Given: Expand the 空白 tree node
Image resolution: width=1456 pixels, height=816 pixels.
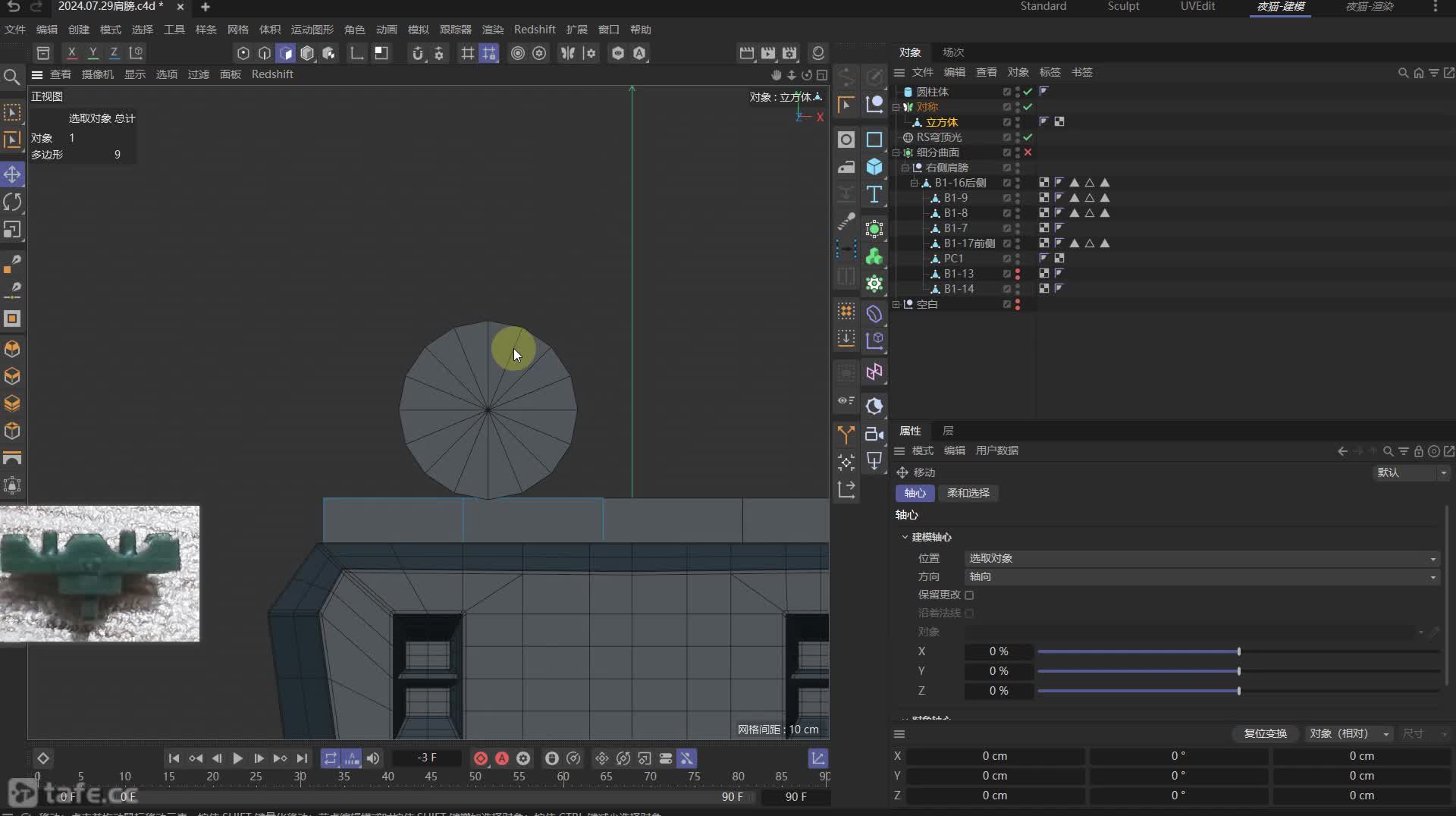Looking at the screenshot, I should point(896,304).
